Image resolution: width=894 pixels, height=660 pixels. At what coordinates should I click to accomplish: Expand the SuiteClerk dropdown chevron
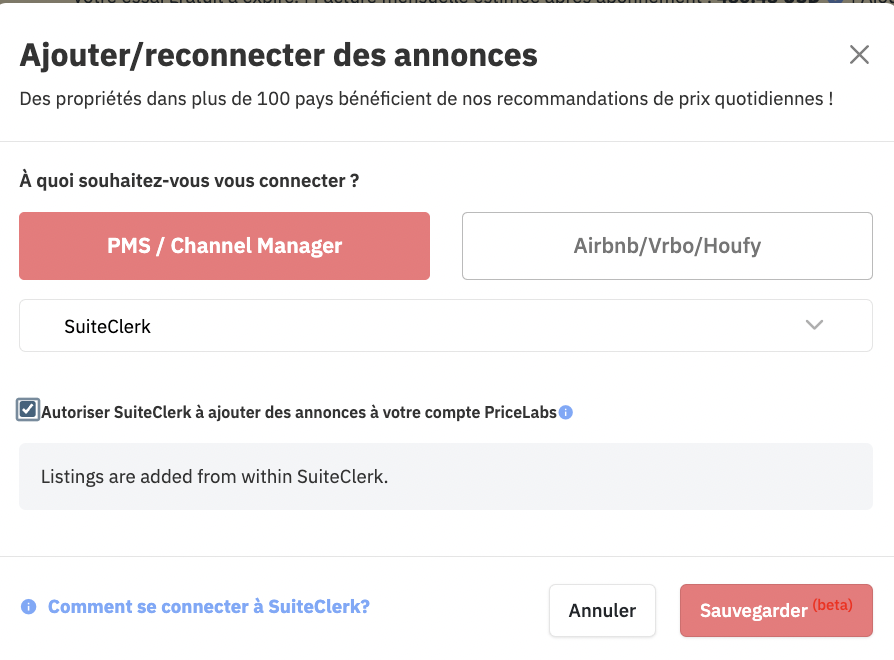point(814,325)
